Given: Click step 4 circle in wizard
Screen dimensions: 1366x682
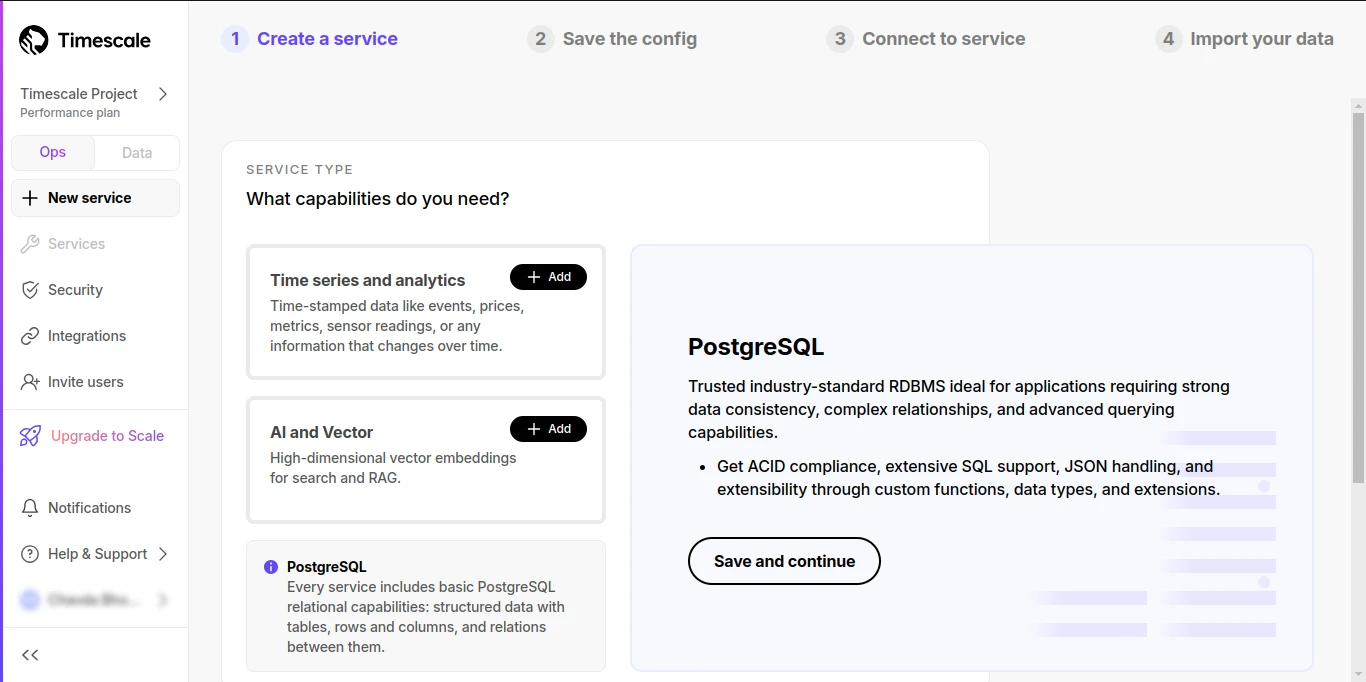Looking at the screenshot, I should pyautogui.click(x=1168, y=39).
